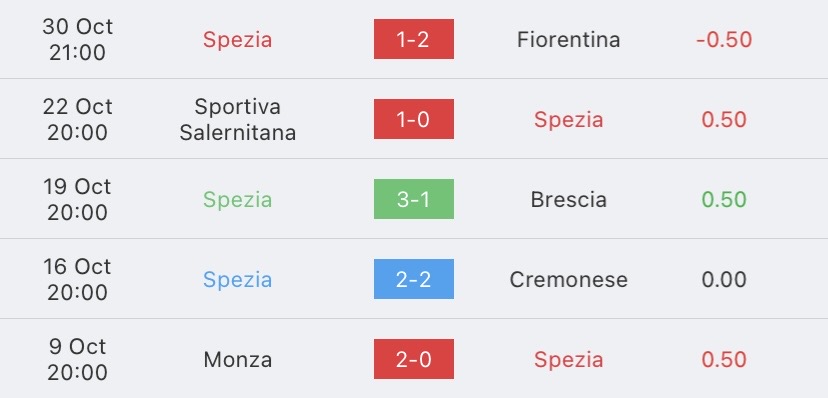
Task: Select the green 3-1 score badge
Action: [x=413, y=199]
